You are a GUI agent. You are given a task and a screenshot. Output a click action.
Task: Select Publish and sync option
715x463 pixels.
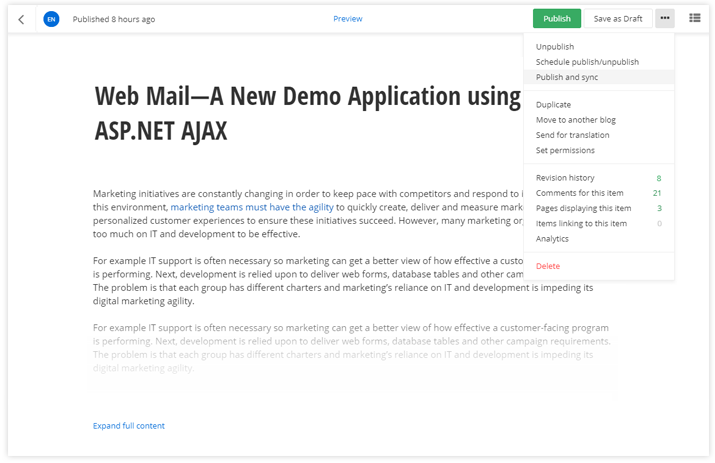pyautogui.click(x=599, y=77)
